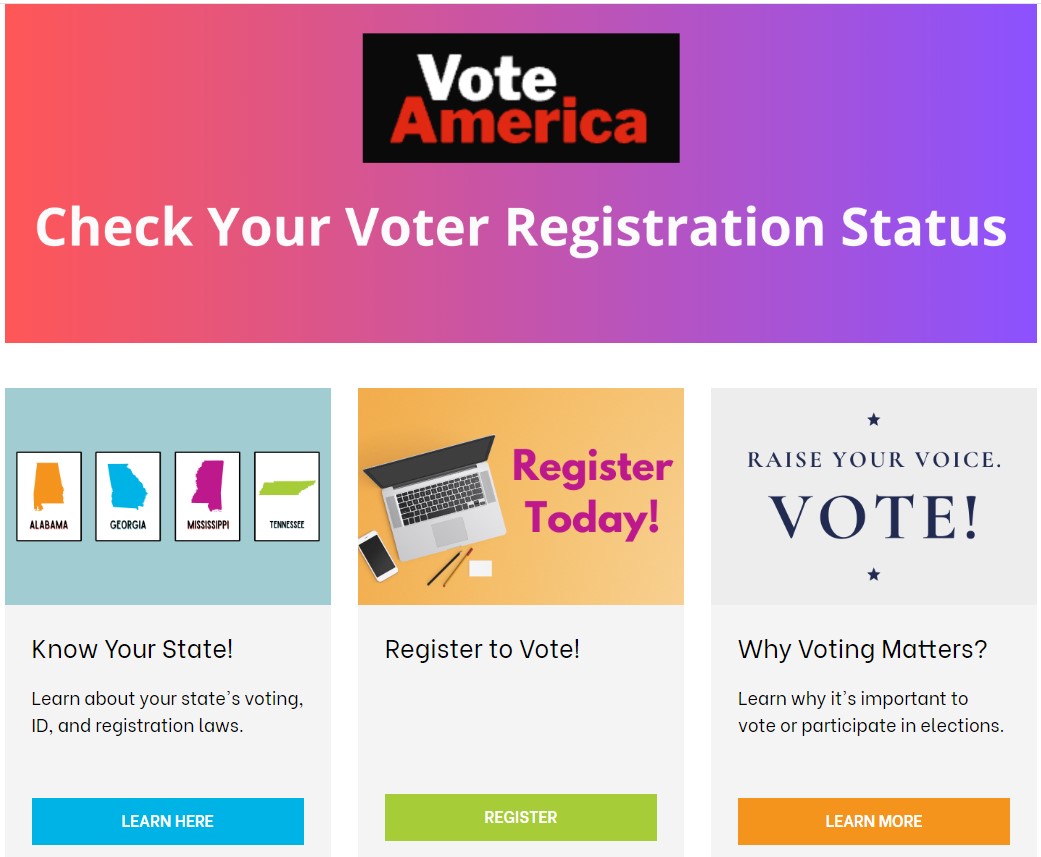Screen dimensions: 1041x857
Task: Click the smartphone picture
Action: point(377,555)
